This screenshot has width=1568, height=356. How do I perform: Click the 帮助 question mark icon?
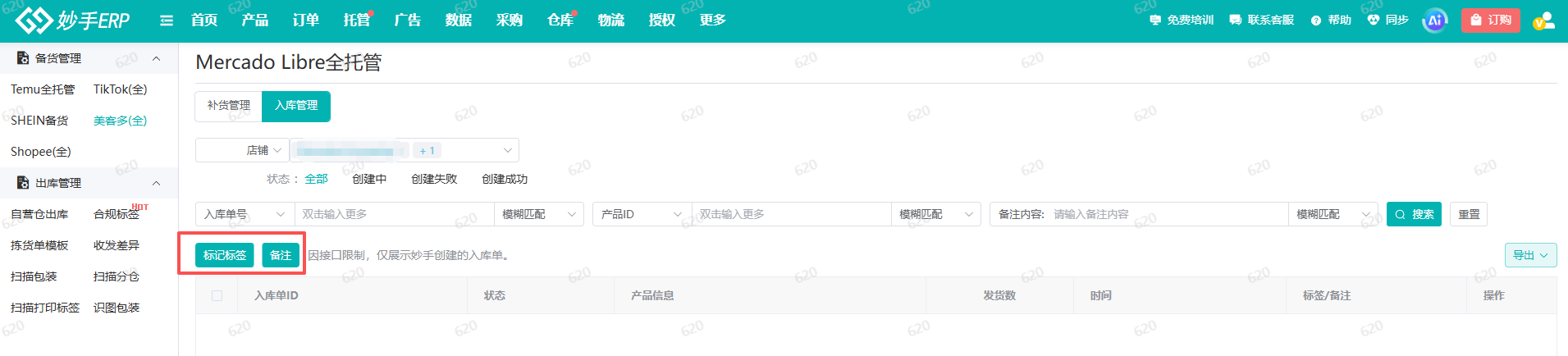[x=1316, y=21]
